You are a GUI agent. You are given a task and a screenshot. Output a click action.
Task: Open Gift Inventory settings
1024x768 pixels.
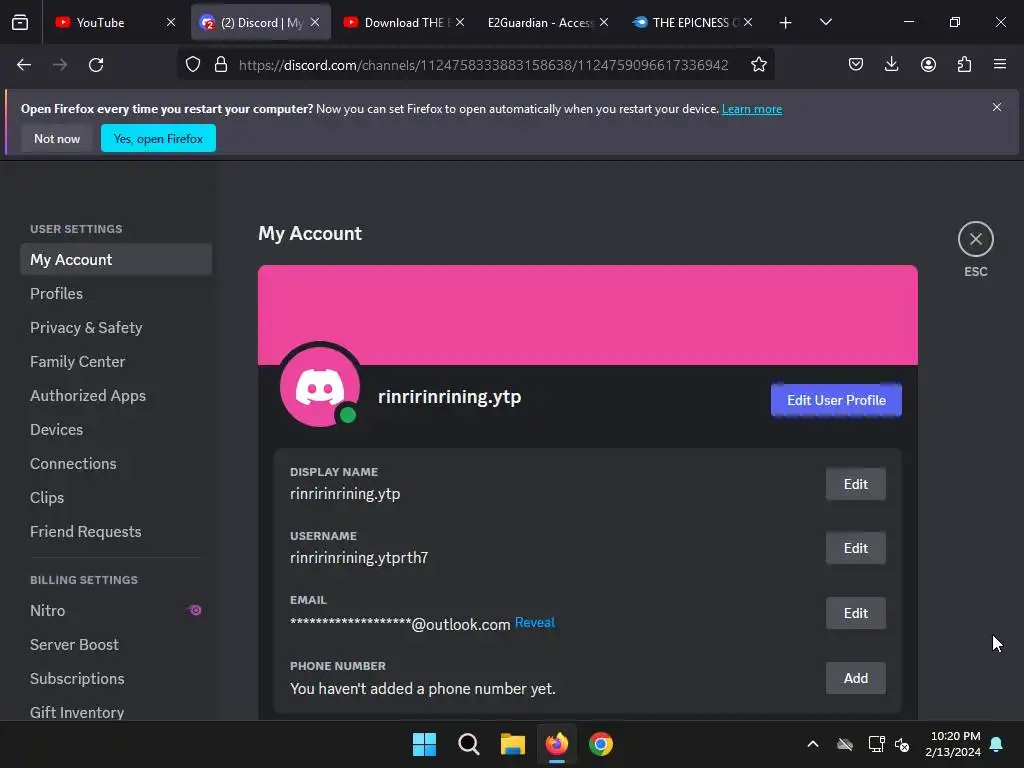click(116, 711)
